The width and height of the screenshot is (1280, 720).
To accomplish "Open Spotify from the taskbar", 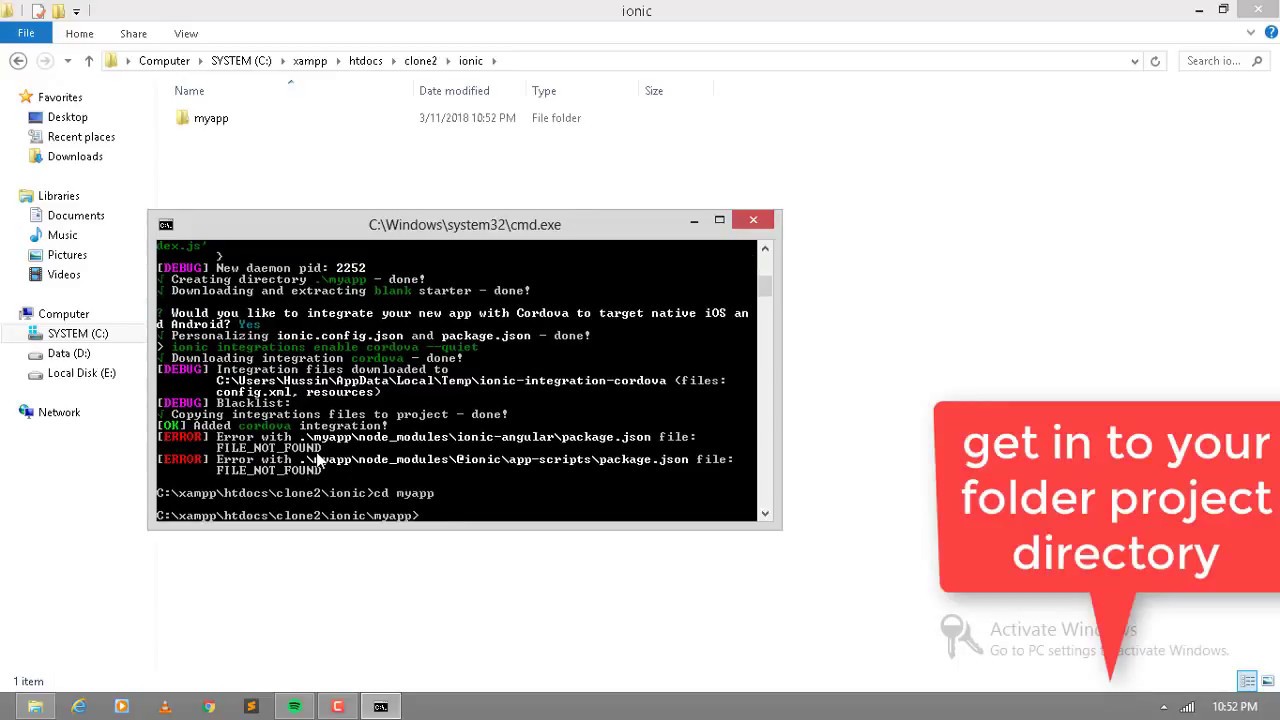I will pyautogui.click(x=294, y=707).
